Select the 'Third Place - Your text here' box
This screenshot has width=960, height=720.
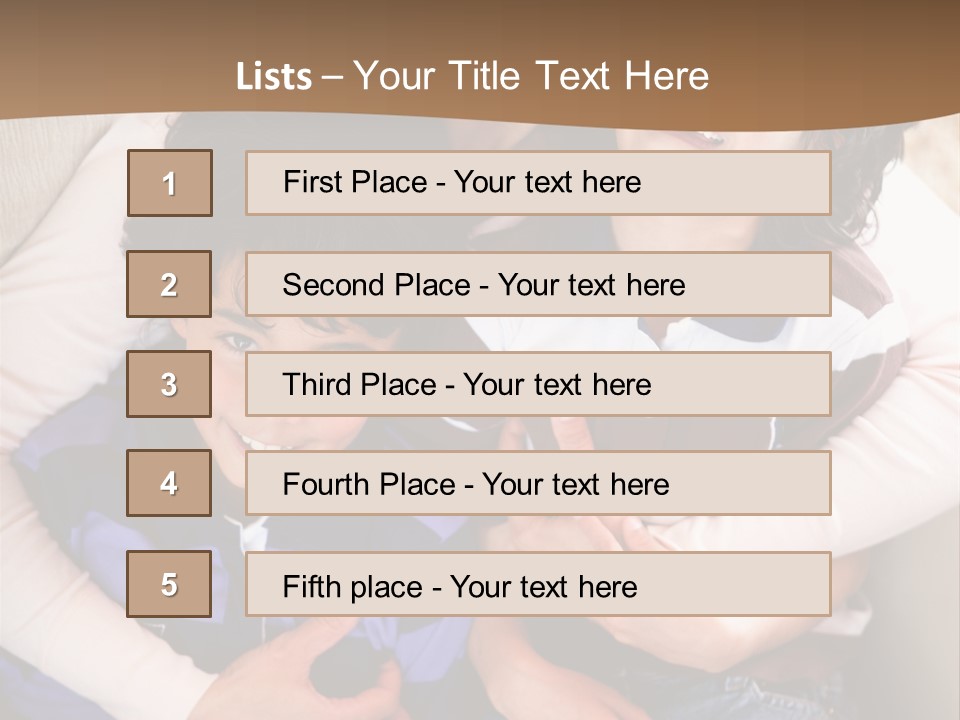tap(538, 384)
